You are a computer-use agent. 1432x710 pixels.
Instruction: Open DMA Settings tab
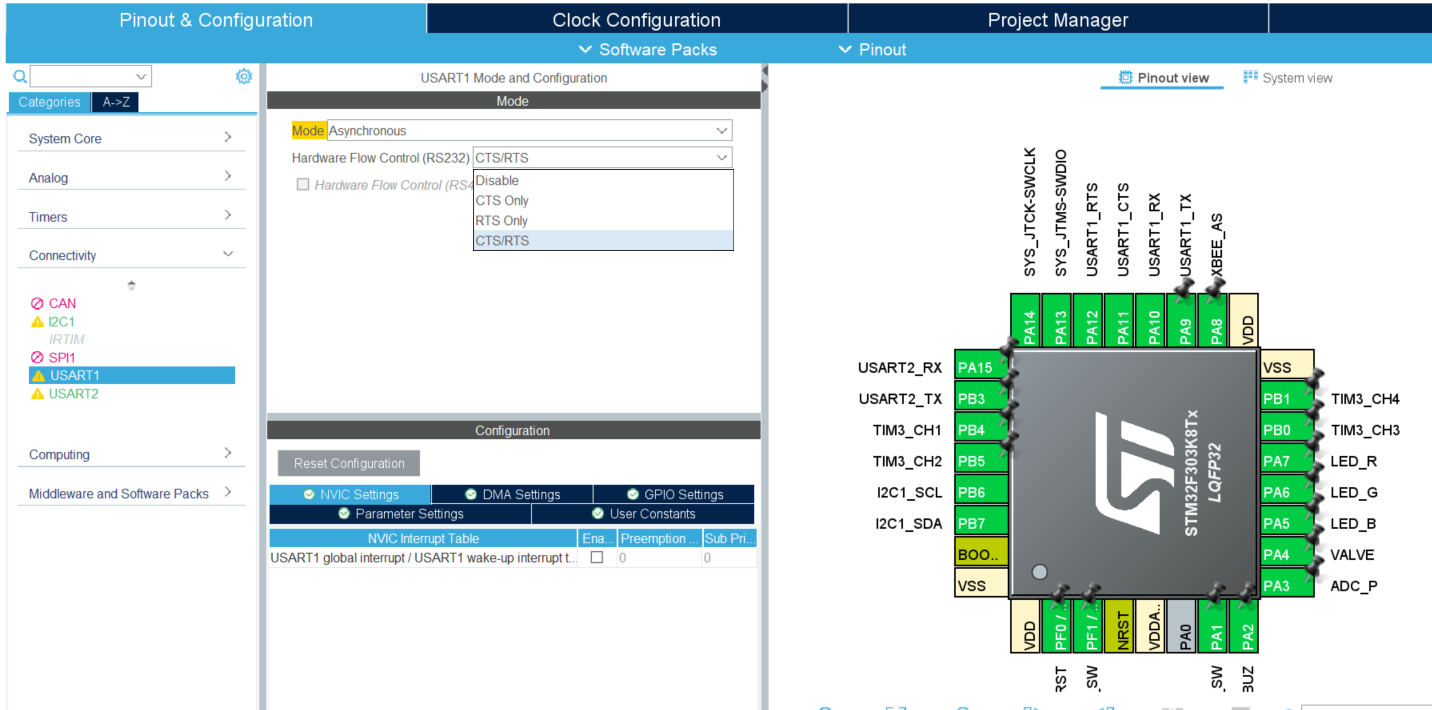click(x=512, y=494)
